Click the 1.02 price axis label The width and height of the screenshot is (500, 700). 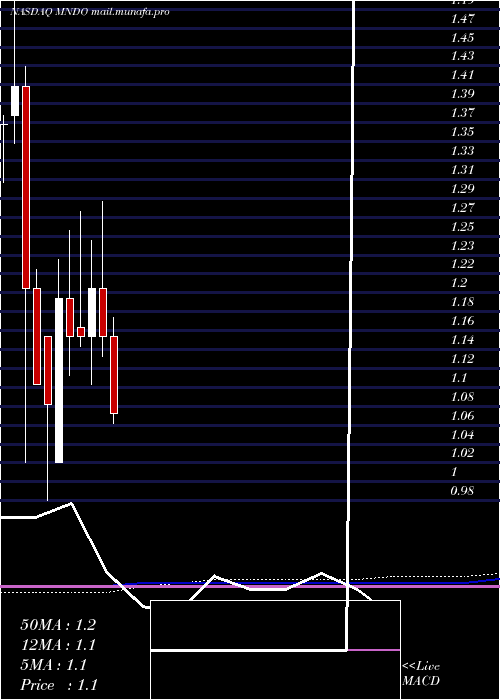462,453
